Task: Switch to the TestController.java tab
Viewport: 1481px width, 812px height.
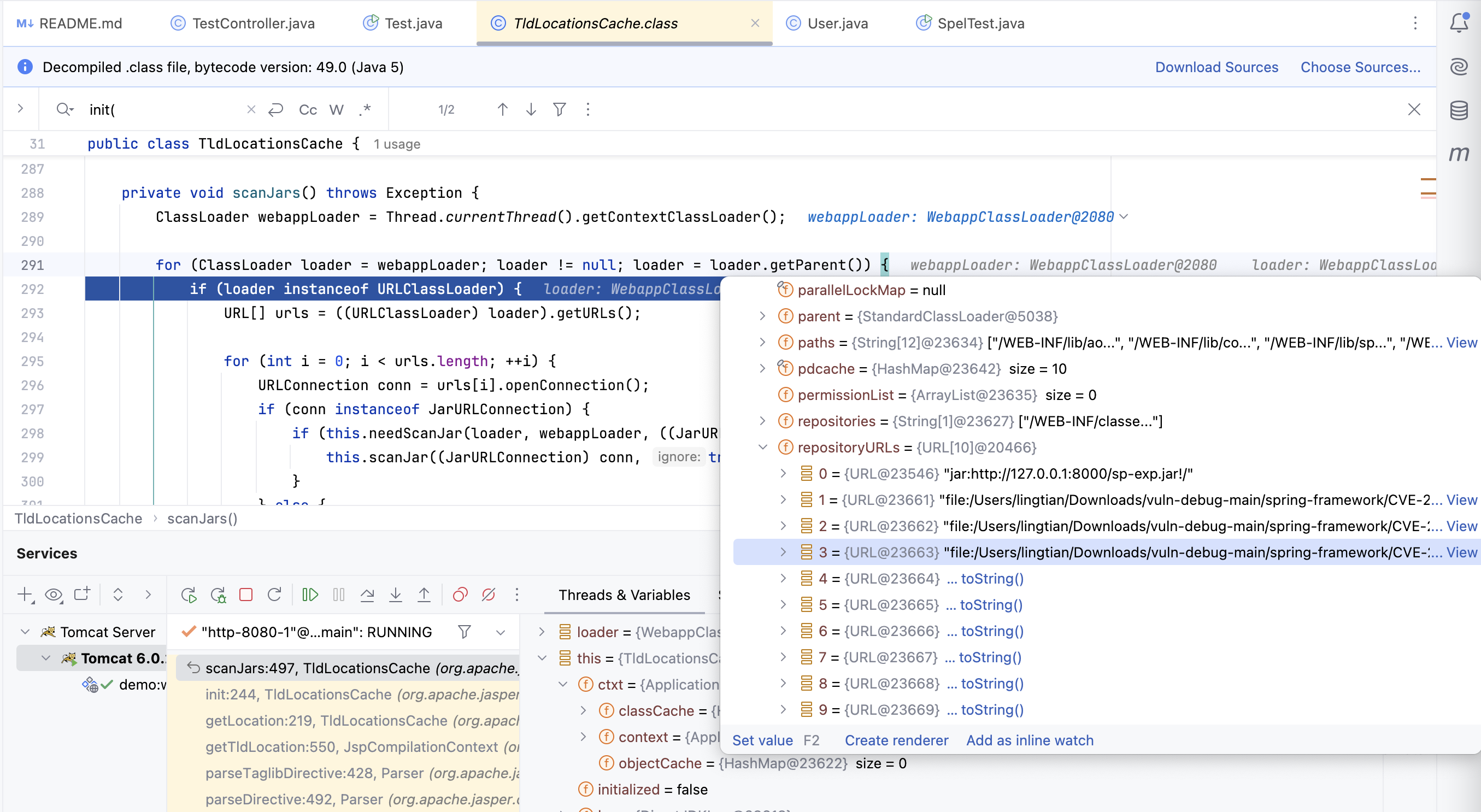Action: coord(253,23)
